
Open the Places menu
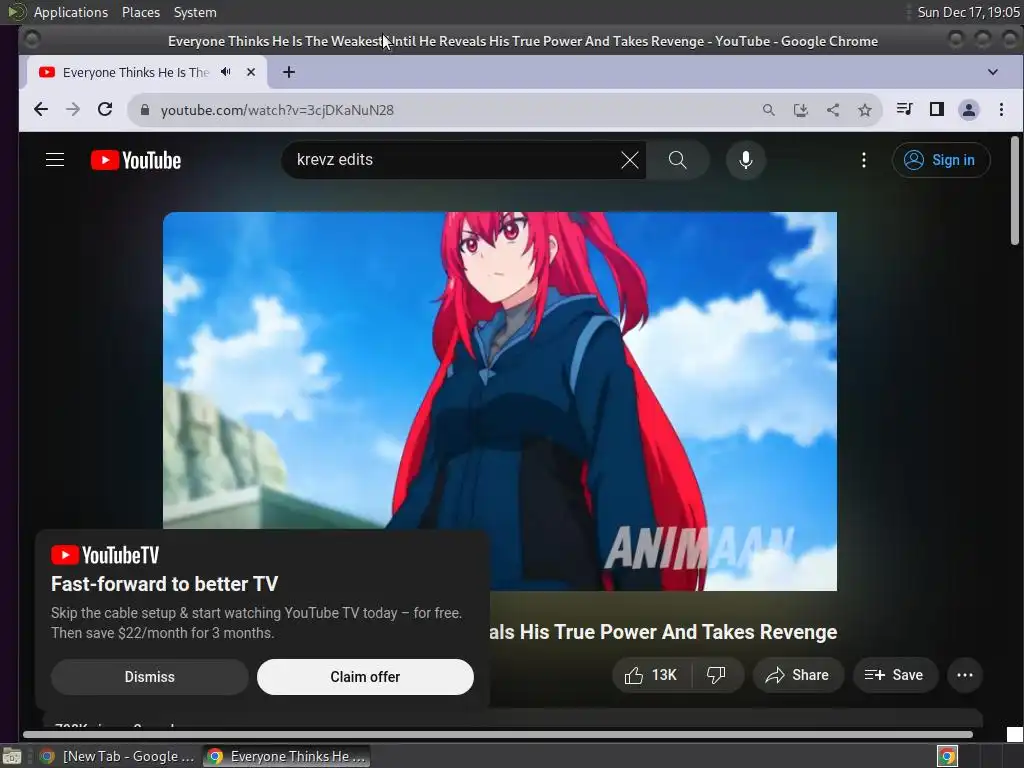[x=140, y=12]
